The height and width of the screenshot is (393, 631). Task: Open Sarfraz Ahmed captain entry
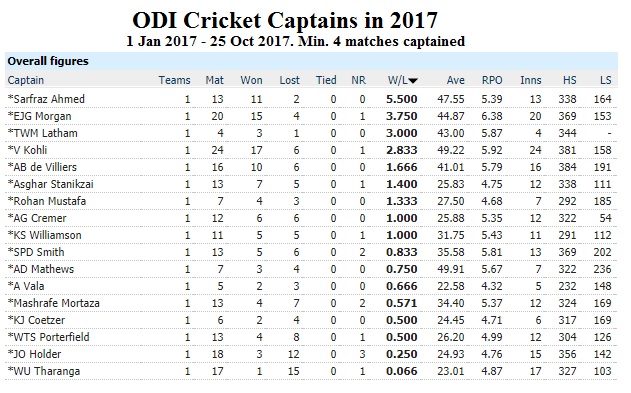coord(46,99)
